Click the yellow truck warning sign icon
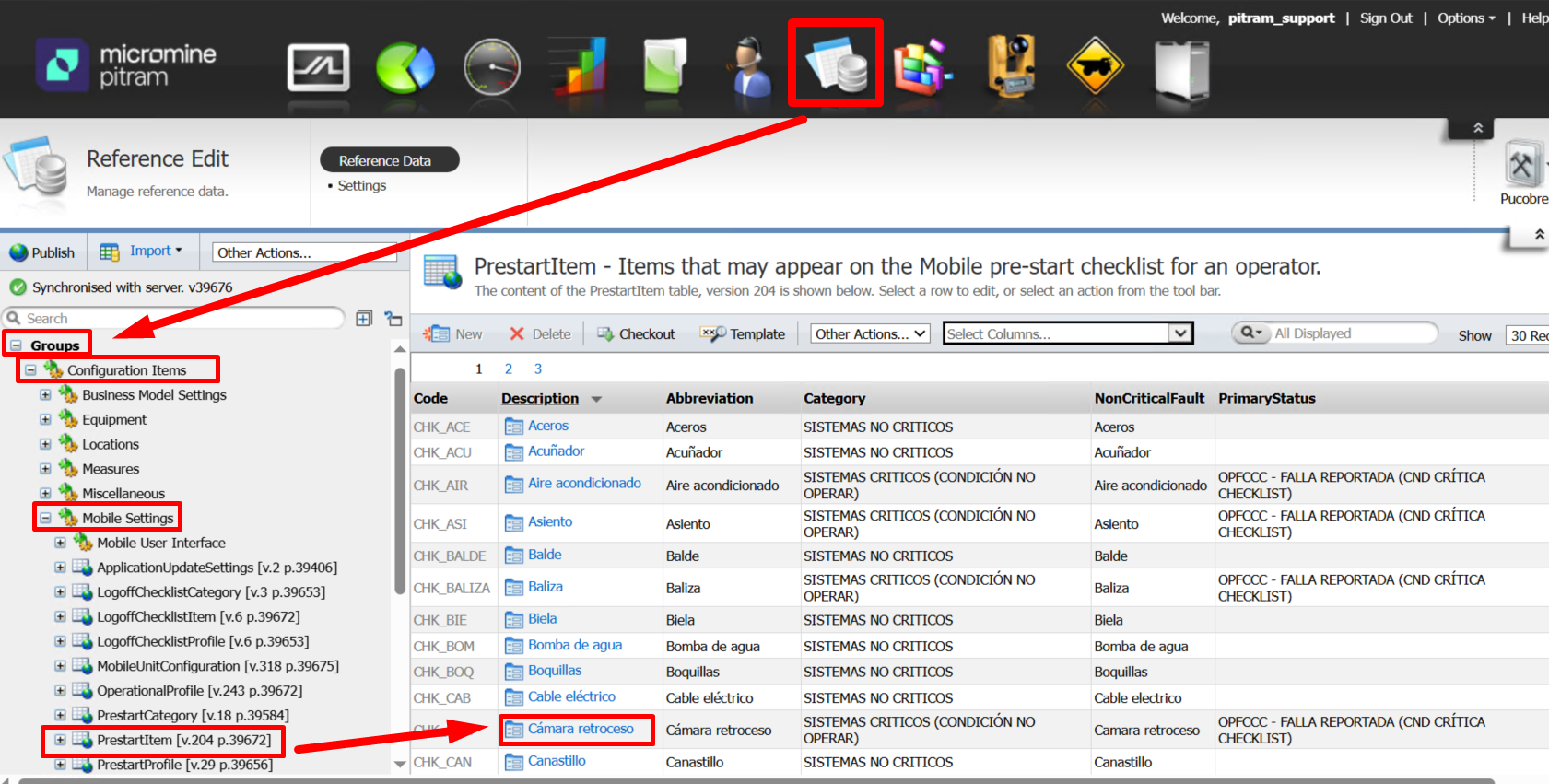The height and width of the screenshot is (784, 1549). point(1095,68)
